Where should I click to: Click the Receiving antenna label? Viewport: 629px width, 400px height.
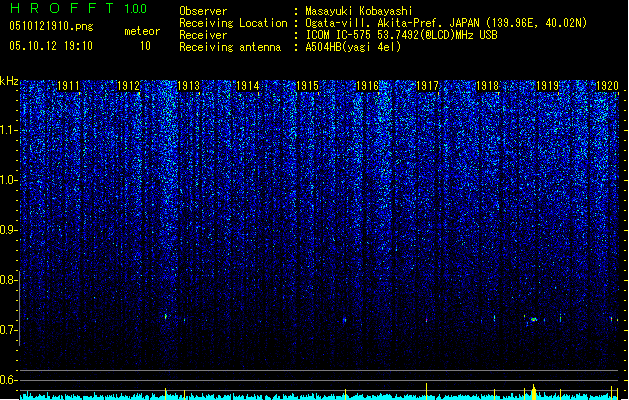pos(230,47)
